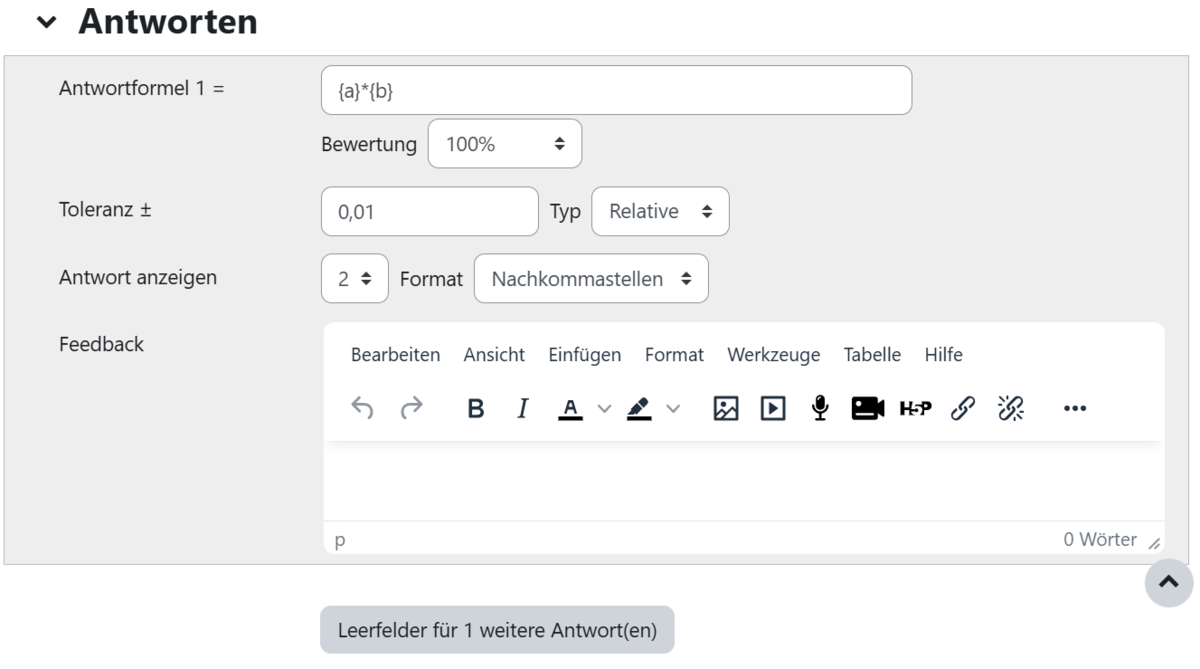The width and height of the screenshot is (1200, 669).
Task: Insert an image via image icon
Action: 726,408
